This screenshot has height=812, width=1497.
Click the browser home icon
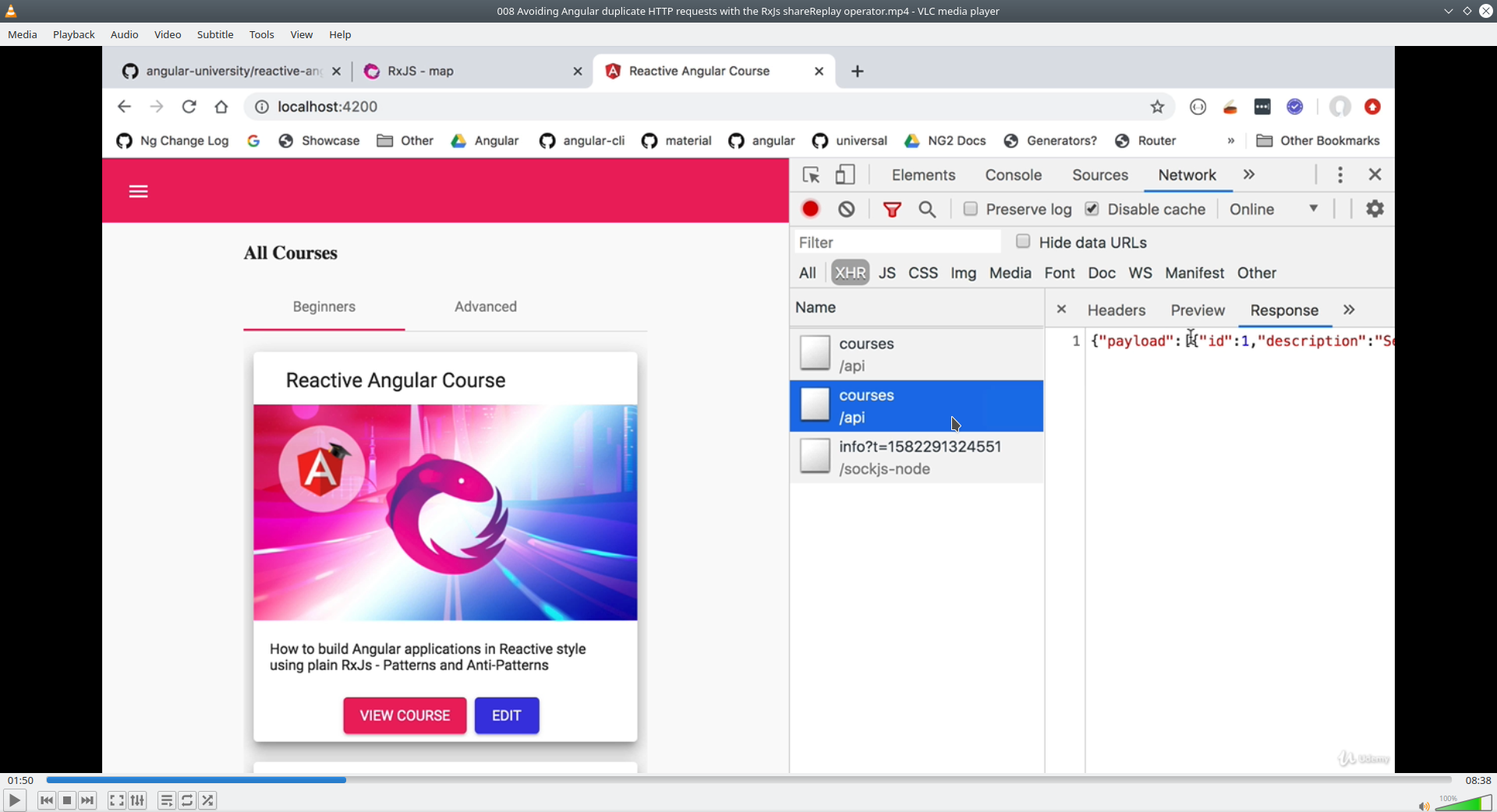point(221,107)
